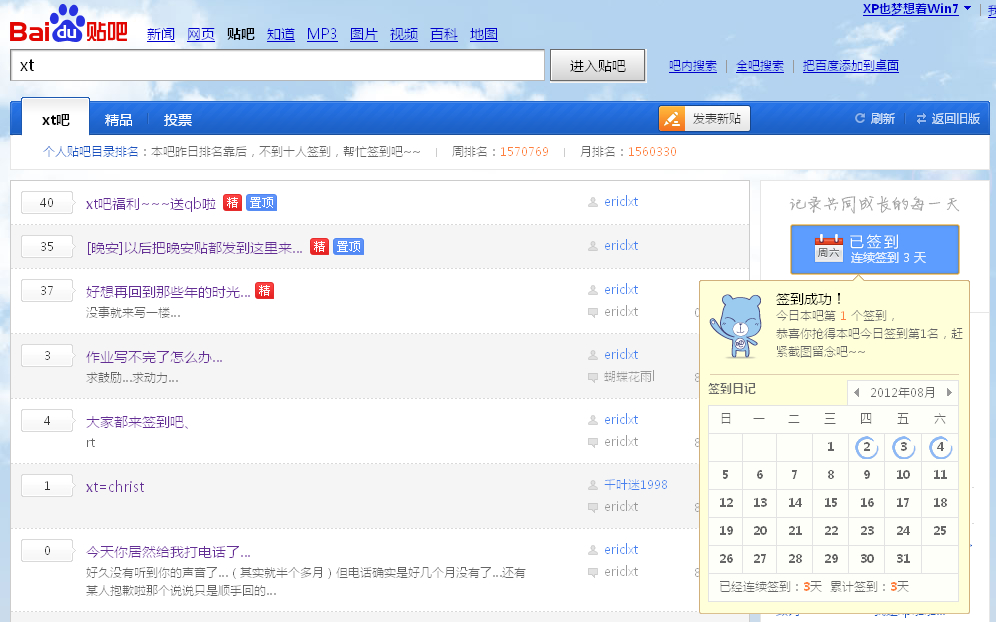
Task: Go to next month in calendar
Action: [x=949, y=393]
